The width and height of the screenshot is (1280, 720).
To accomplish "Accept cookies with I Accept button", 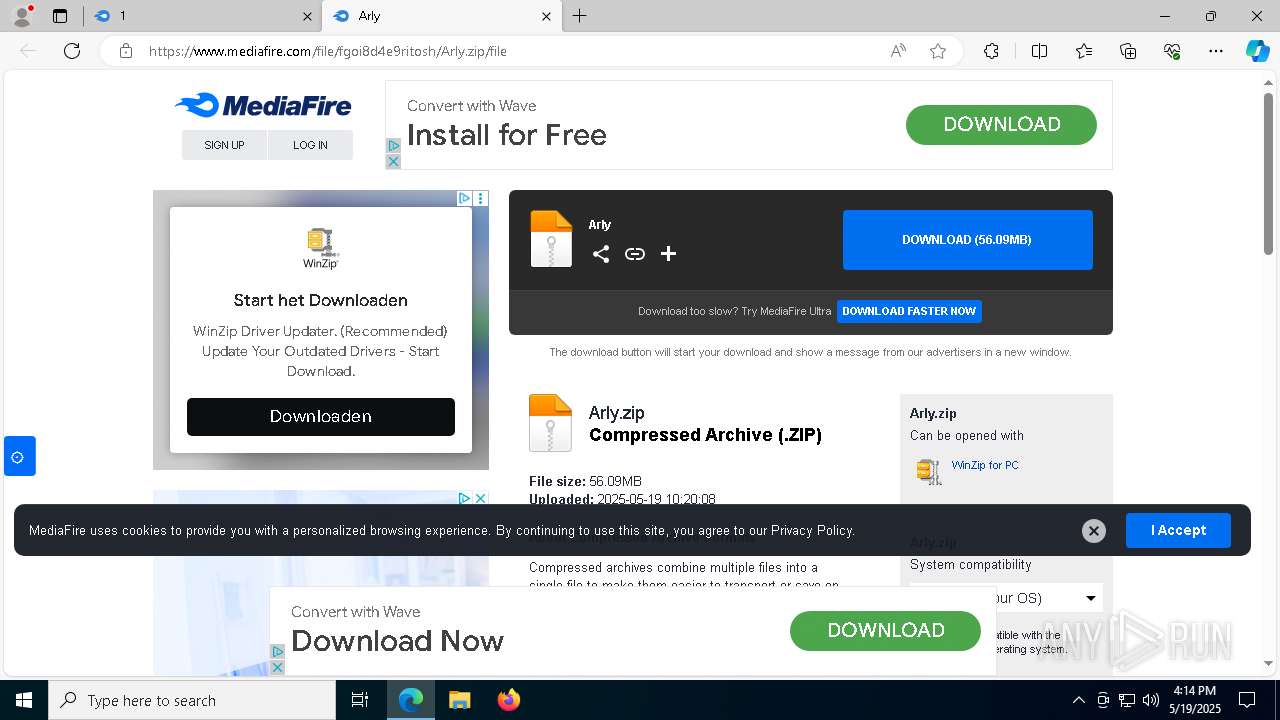I will (1178, 530).
